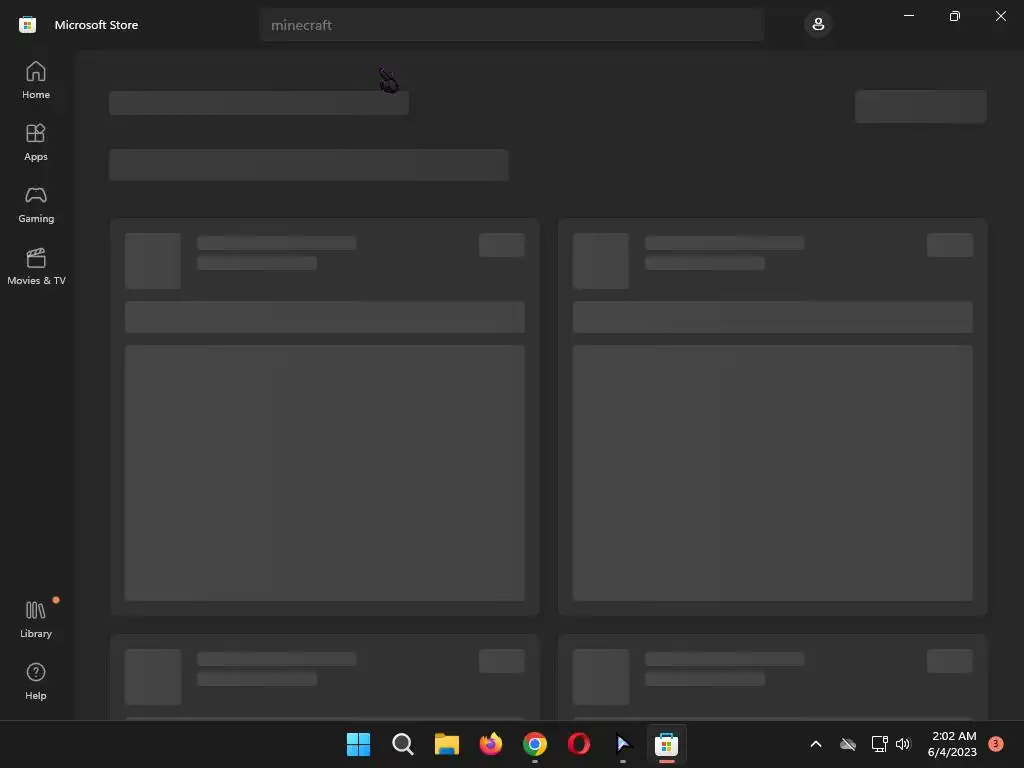
Task: Close the Microsoft Store window
Action: [1000, 16]
